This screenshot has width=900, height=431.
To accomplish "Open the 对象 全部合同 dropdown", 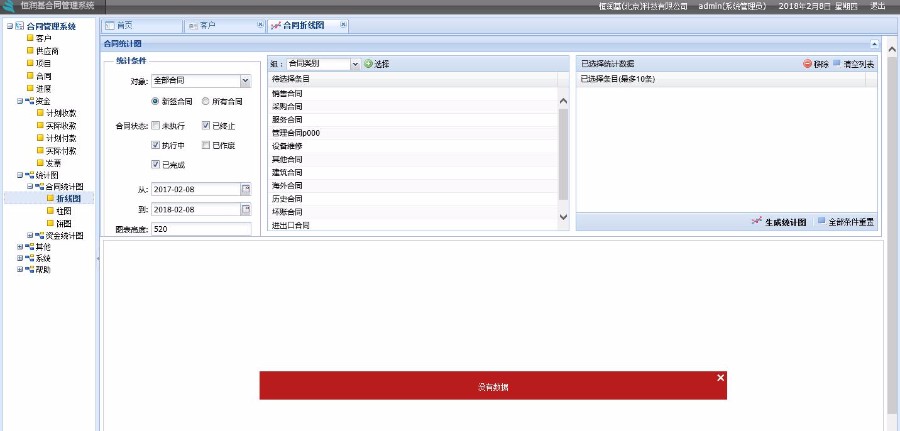I will pos(246,81).
